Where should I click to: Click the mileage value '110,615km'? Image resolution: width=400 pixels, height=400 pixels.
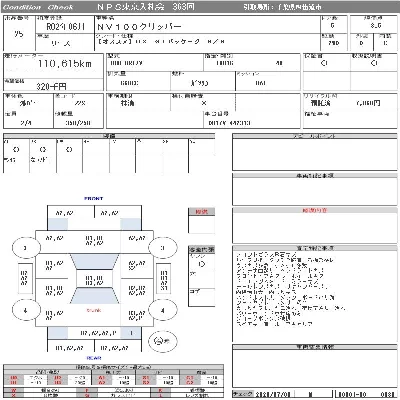click(65, 63)
